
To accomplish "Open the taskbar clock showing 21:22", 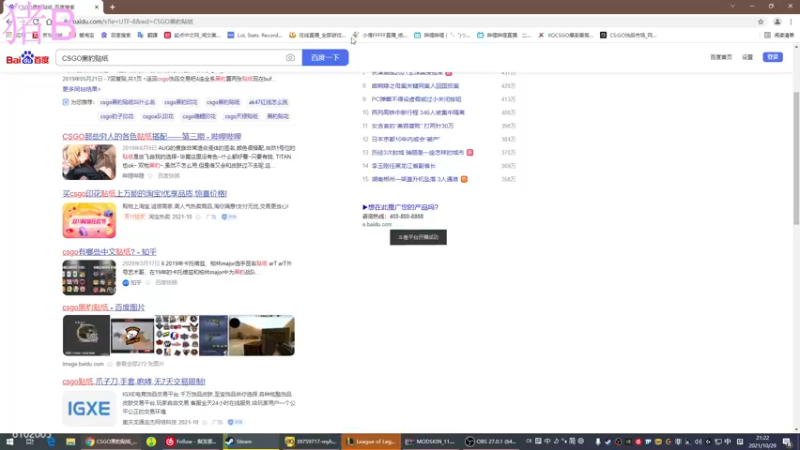I will tap(762, 441).
